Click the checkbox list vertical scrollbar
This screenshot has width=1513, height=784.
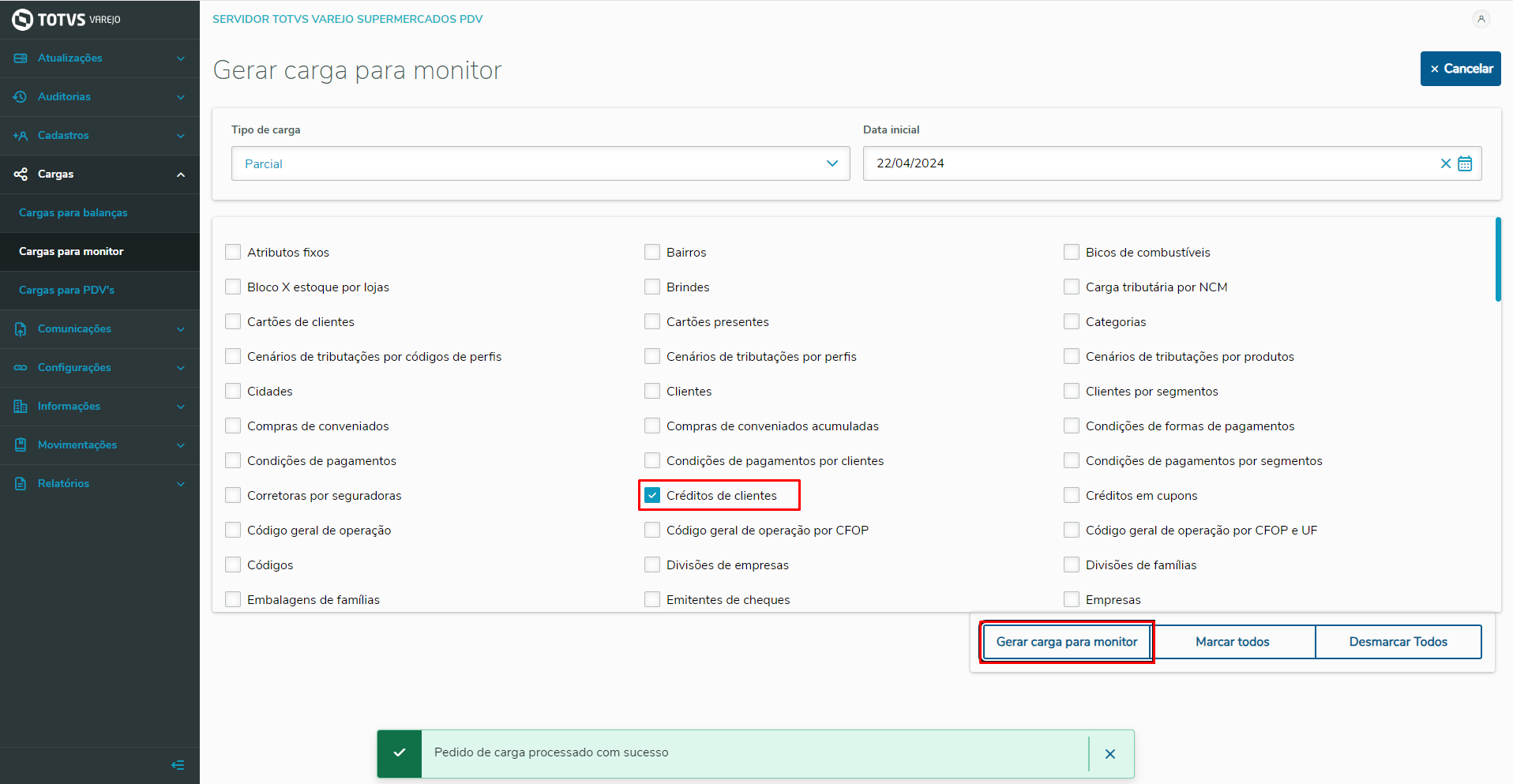pyautogui.click(x=1498, y=260)
